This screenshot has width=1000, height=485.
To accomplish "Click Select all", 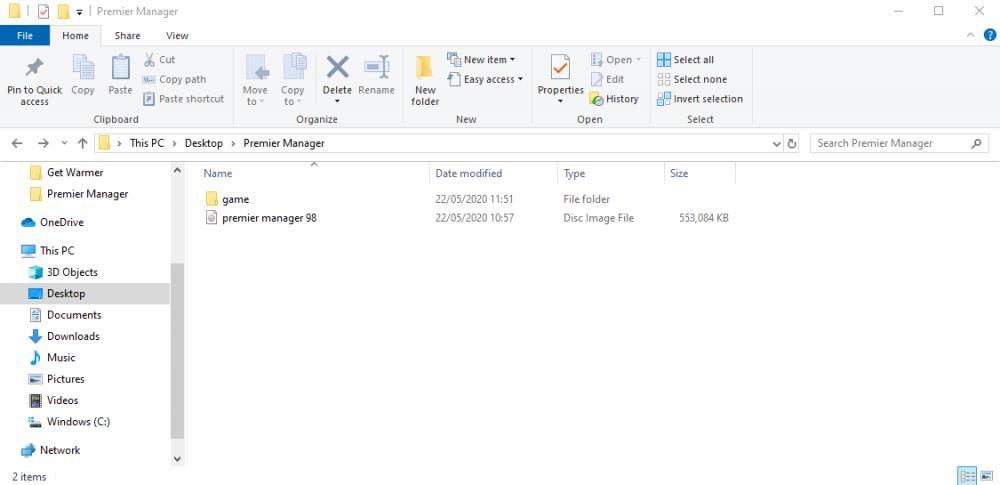I will [686, 59].
